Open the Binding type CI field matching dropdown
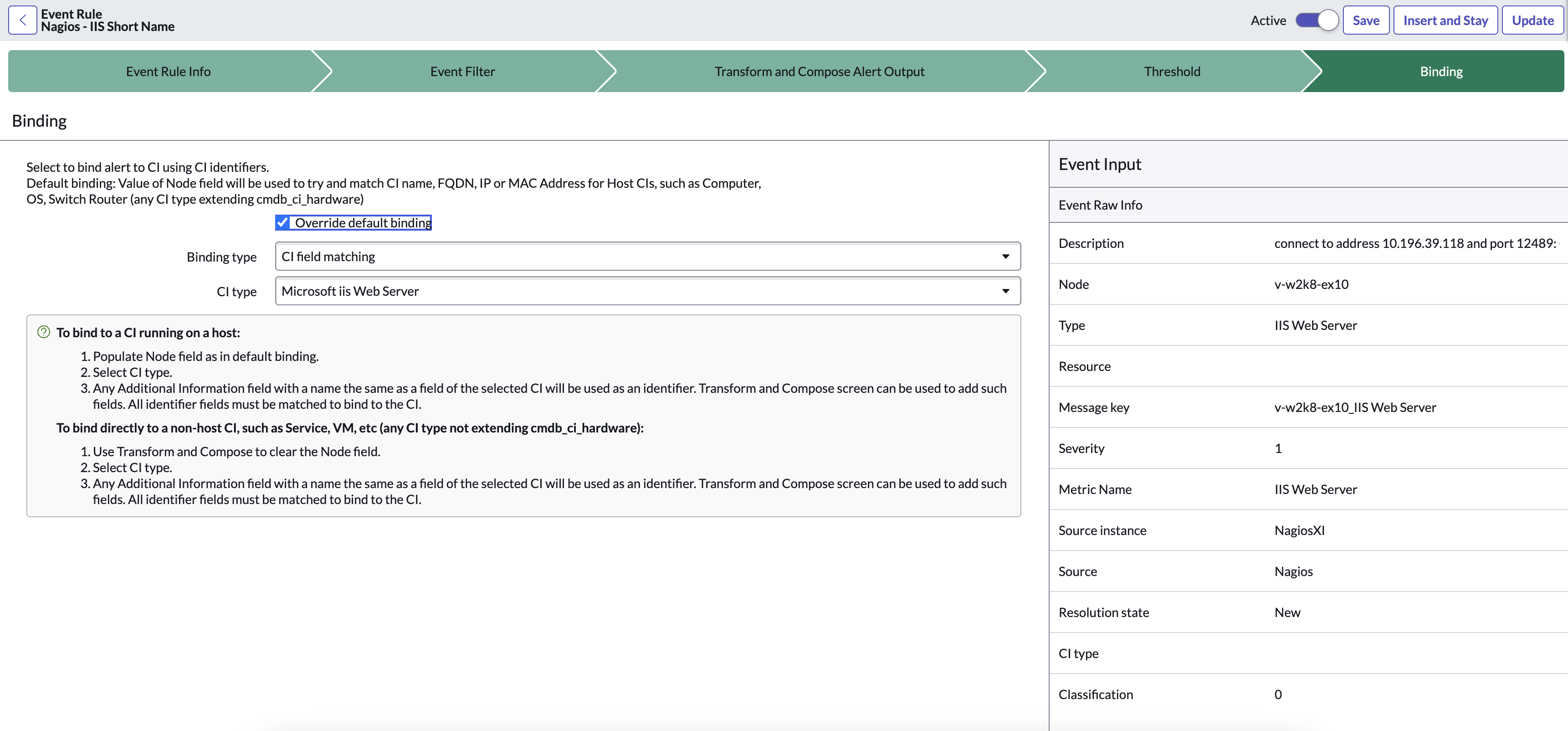1568x731 pixels. (x=648, y=257)
